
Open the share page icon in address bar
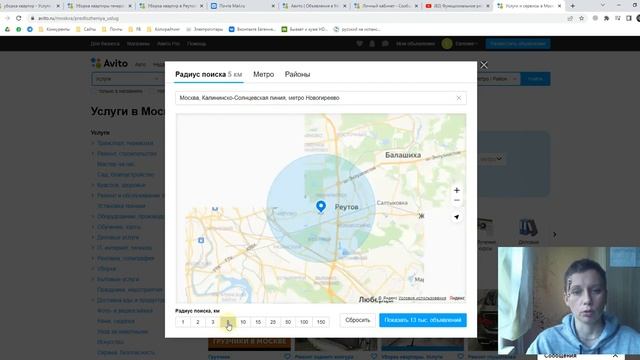(x=570, y=18)
